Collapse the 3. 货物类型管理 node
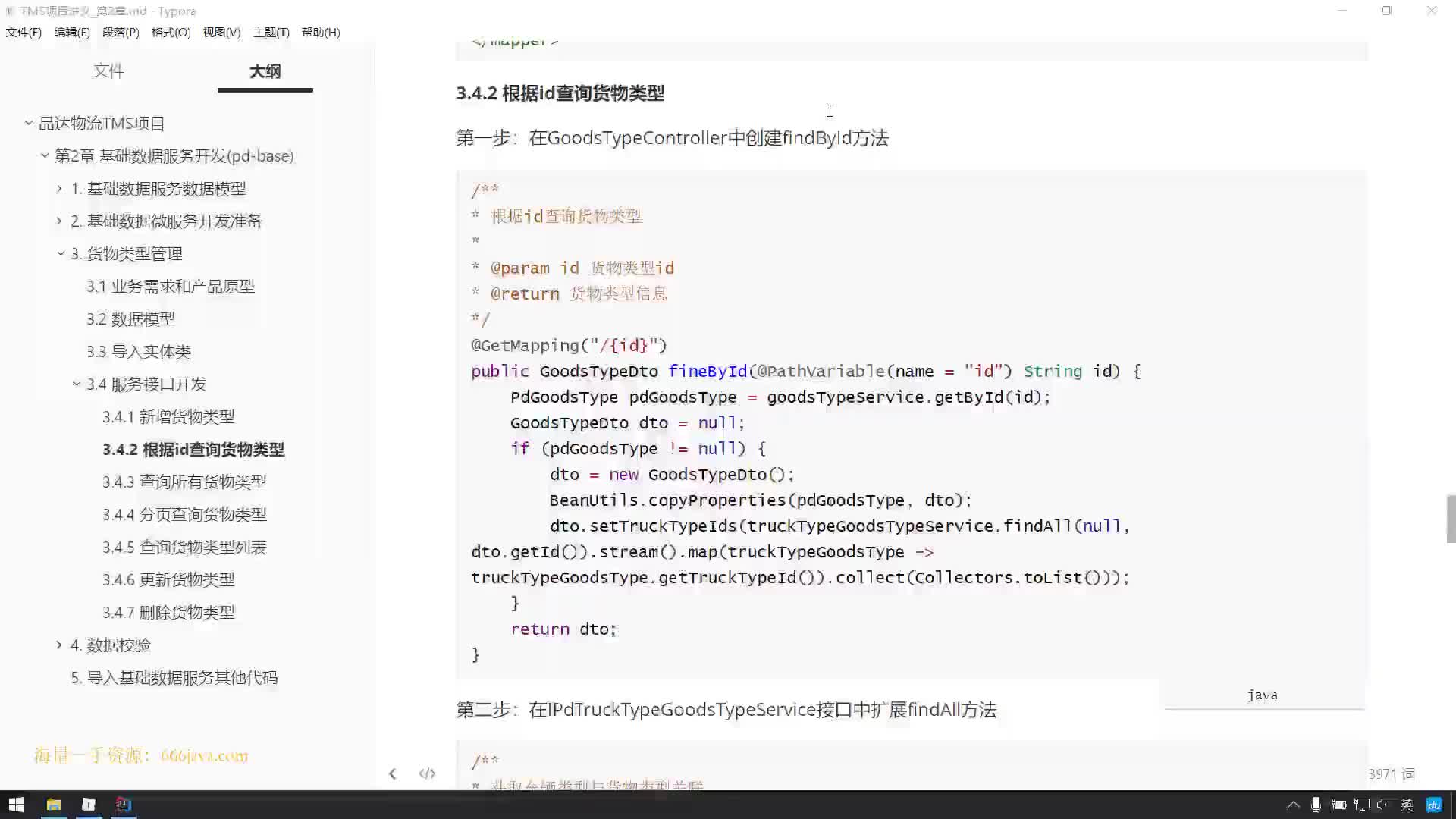Screen dimensions: 1456x819 (x=60, y=253)
